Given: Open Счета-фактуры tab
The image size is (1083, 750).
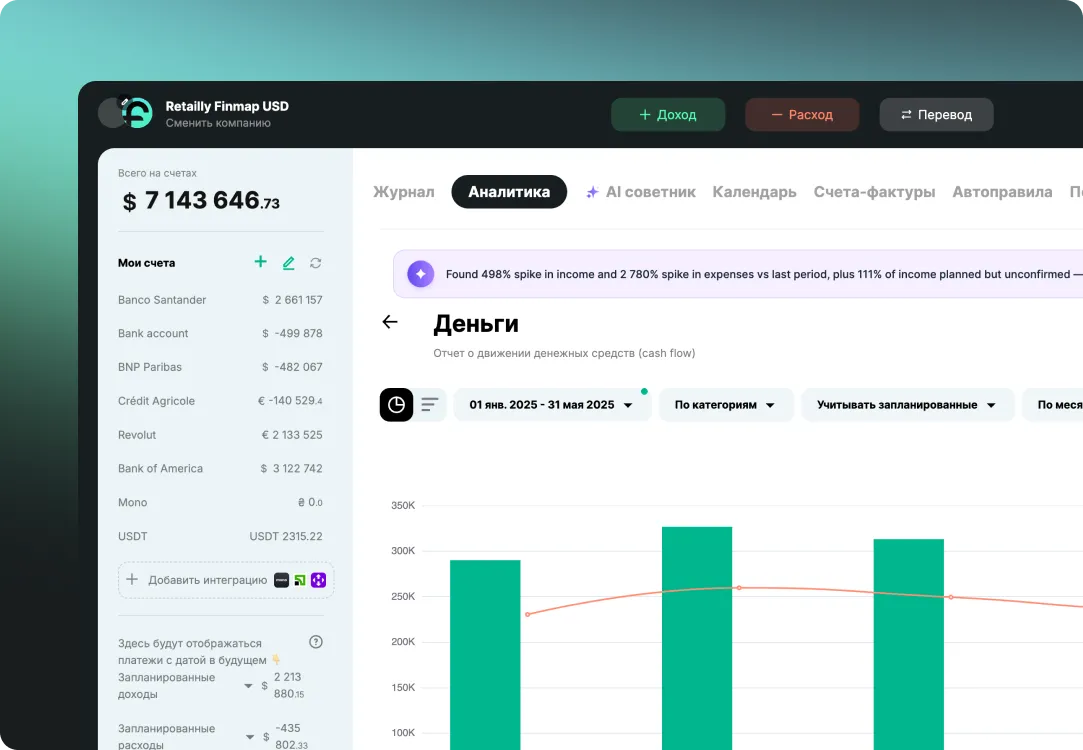Looking at the screenshot, I should tap(874, 192).
